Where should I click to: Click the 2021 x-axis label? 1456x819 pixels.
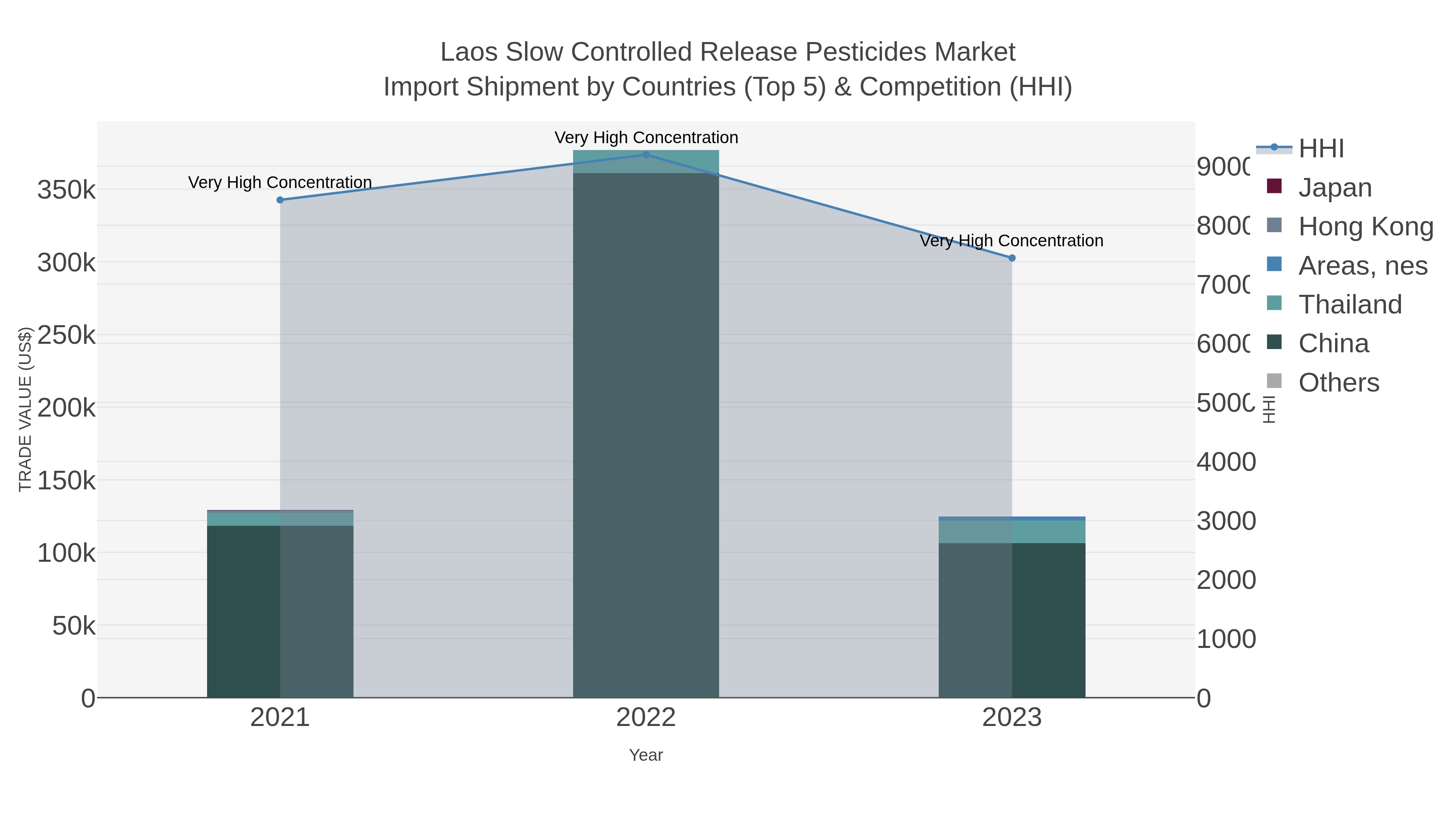[x=280, y=718]
